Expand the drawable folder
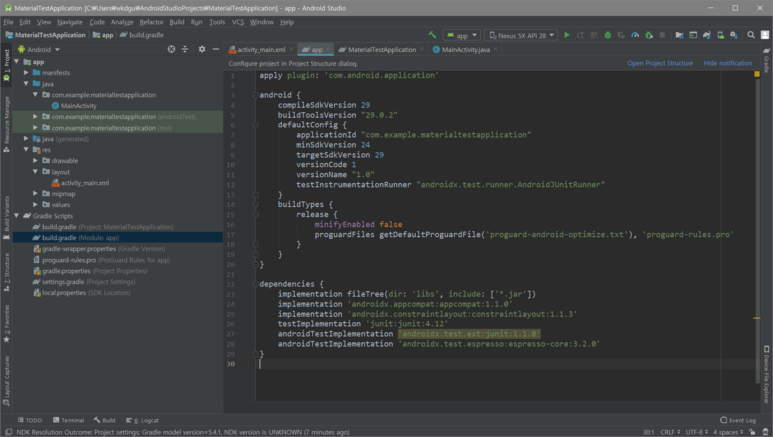773x437 pixels. tap(35, 160)
